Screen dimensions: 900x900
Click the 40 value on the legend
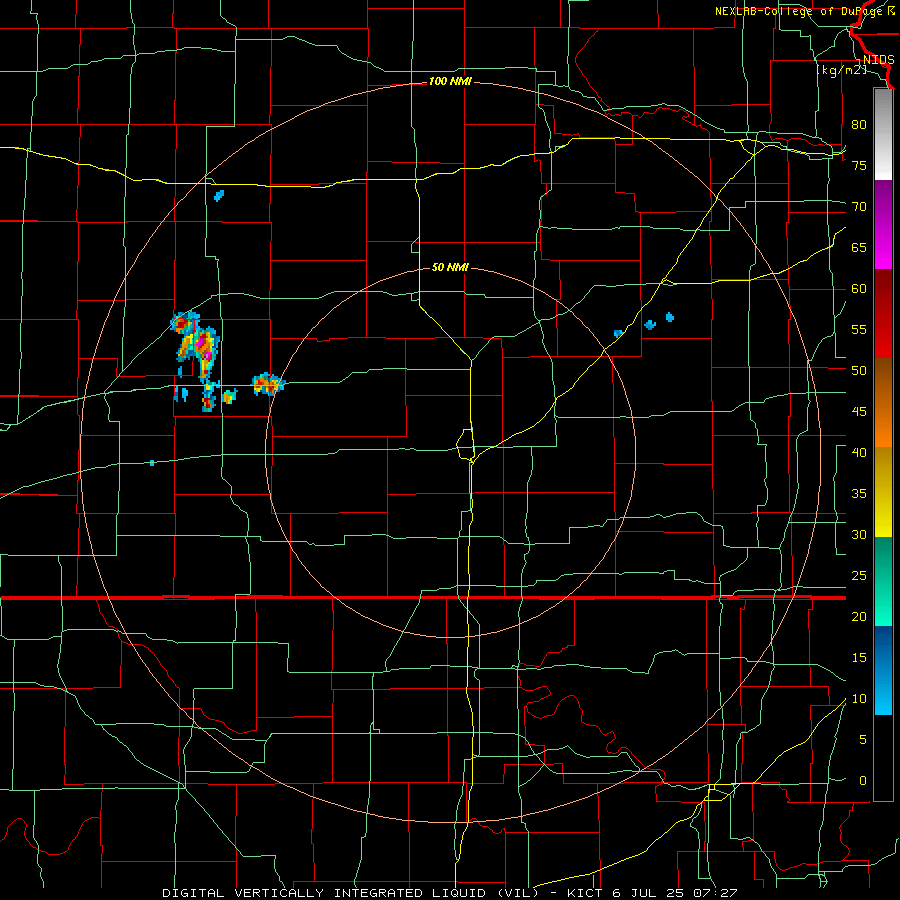[859, 452]
